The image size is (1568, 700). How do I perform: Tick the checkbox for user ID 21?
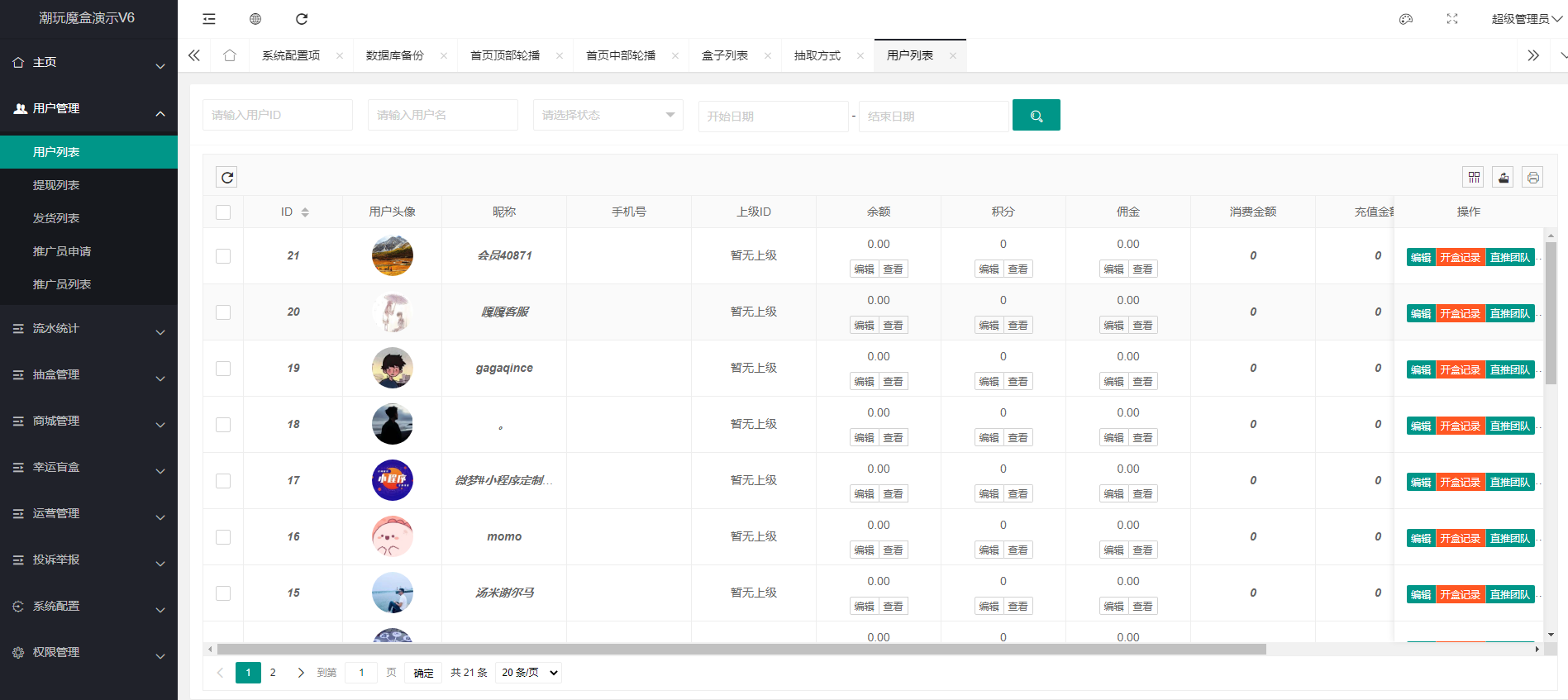pyautogui.click(x=223, y=256)
